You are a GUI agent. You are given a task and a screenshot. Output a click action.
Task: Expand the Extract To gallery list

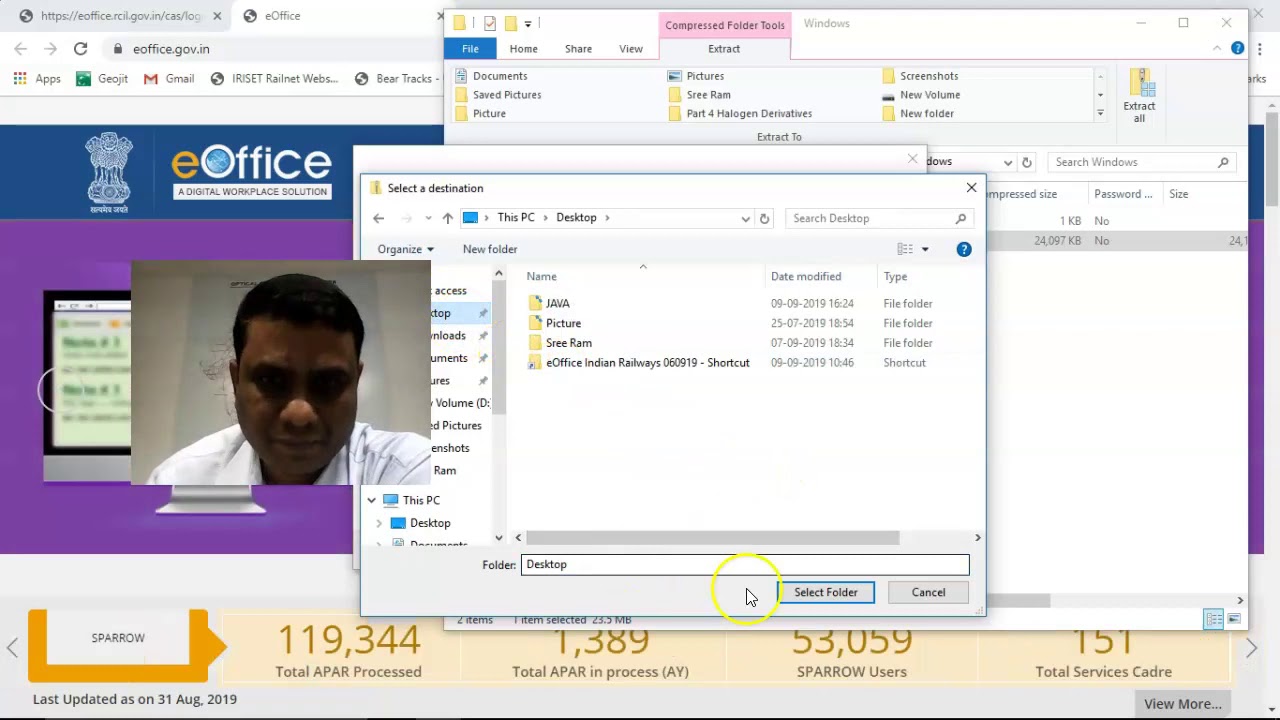1100,114
